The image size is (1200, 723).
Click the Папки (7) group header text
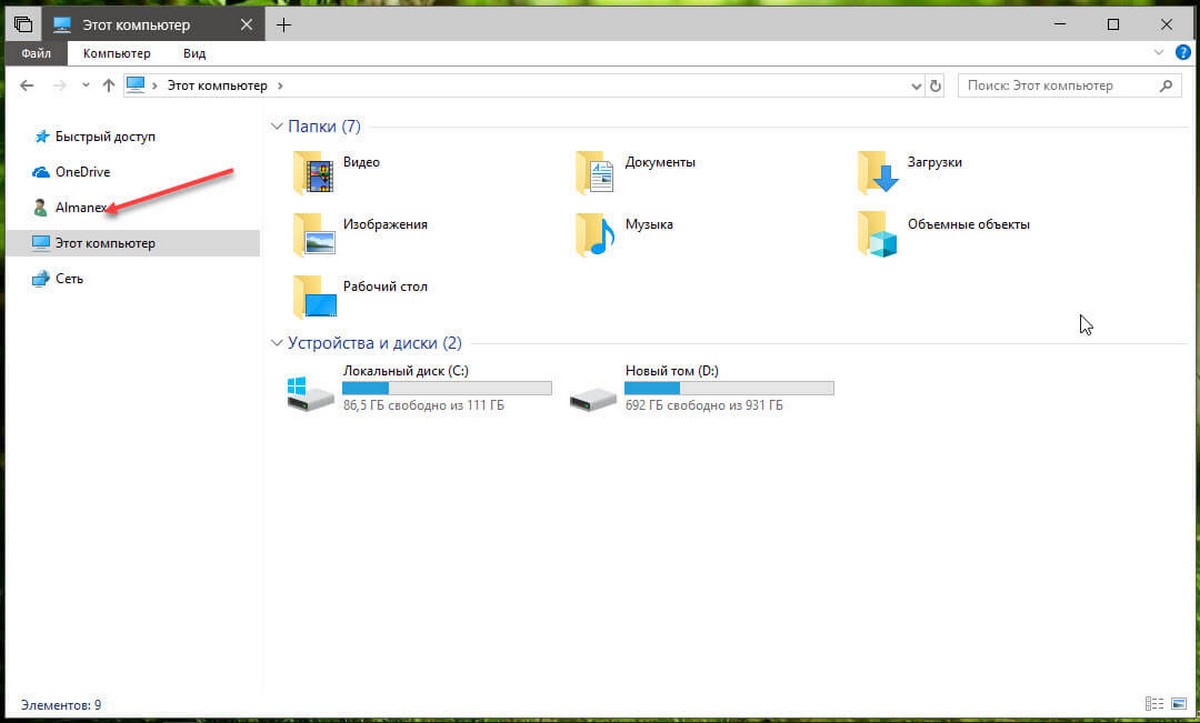(324, 127)
